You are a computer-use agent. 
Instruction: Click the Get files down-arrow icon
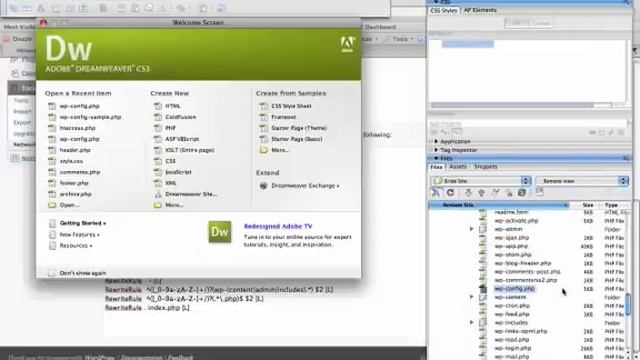click(x=468, y=193)
